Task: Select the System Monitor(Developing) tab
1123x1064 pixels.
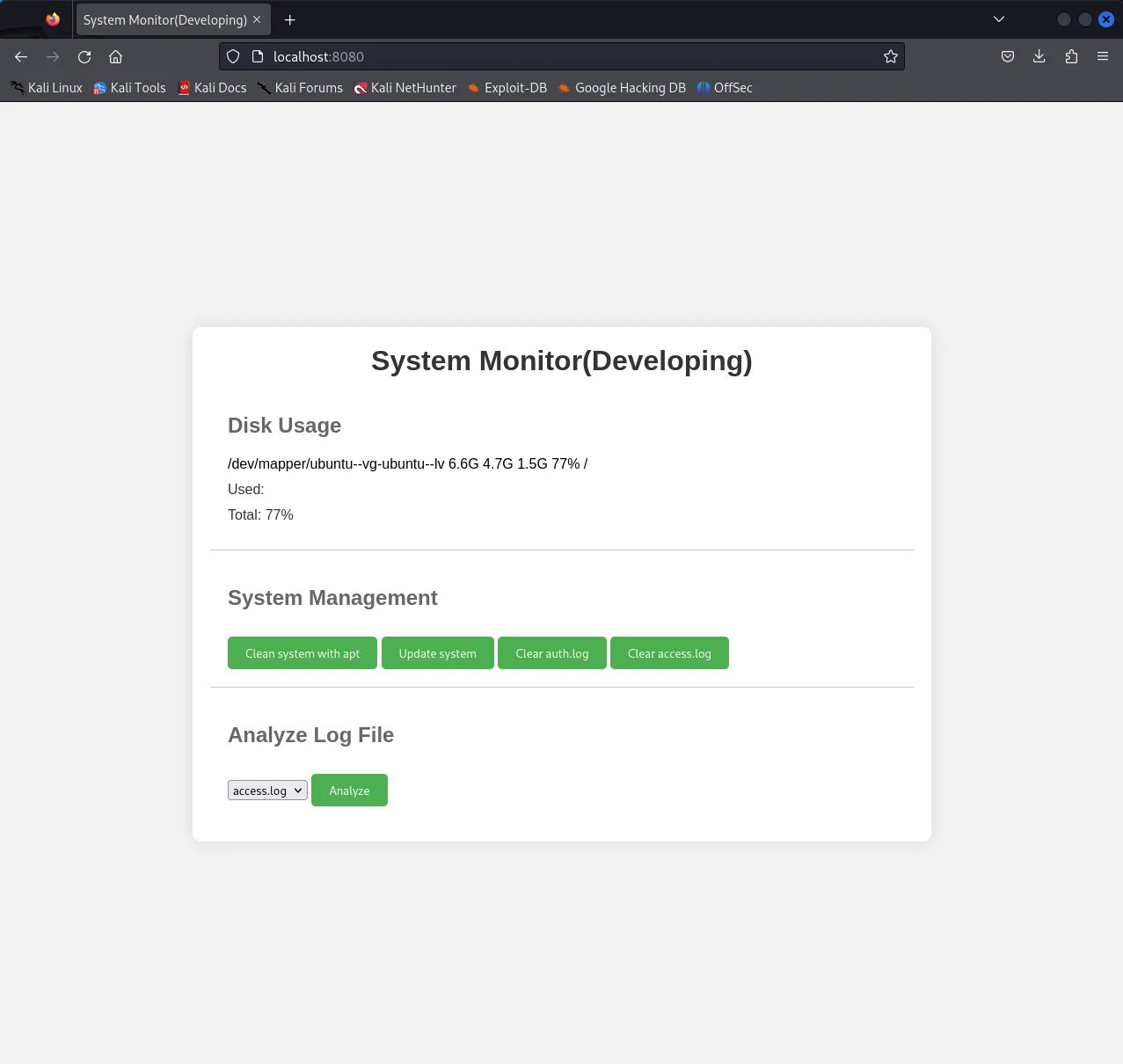Action: 173,19
